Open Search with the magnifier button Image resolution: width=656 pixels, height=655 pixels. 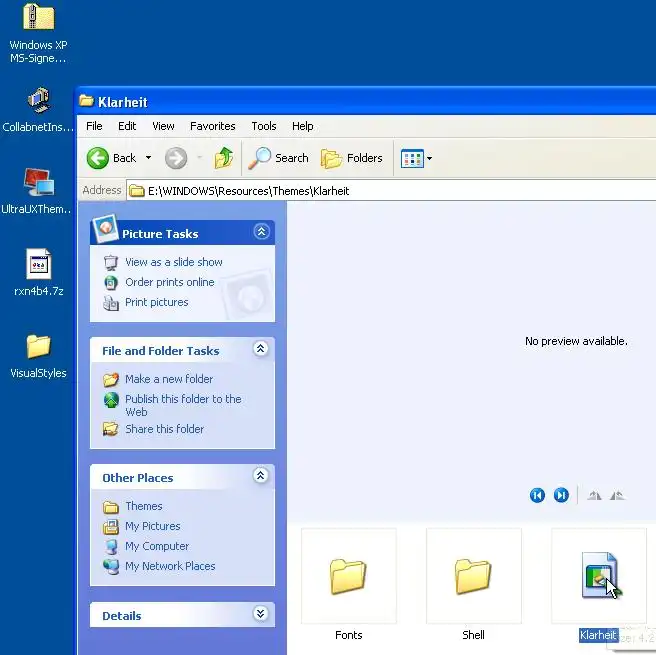tap(278, 158)
